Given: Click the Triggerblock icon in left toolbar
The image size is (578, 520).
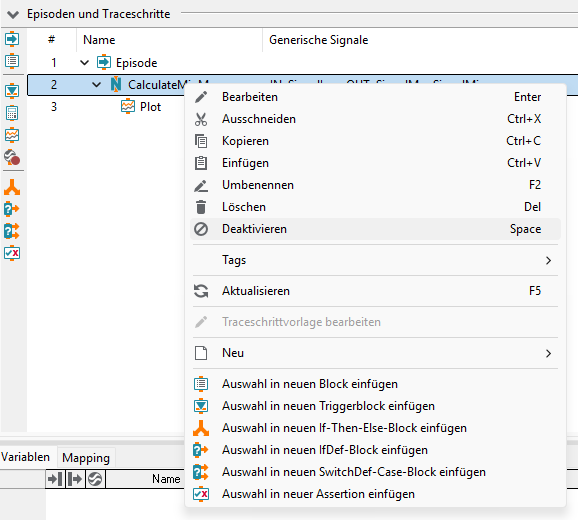Looking at the screenshot, I should pyautogui.click(x=12, y=91).
